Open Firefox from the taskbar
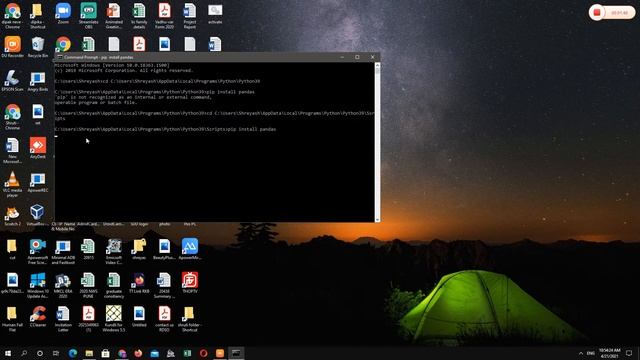This screenshot has width=640, height=360. coord(138,353)
